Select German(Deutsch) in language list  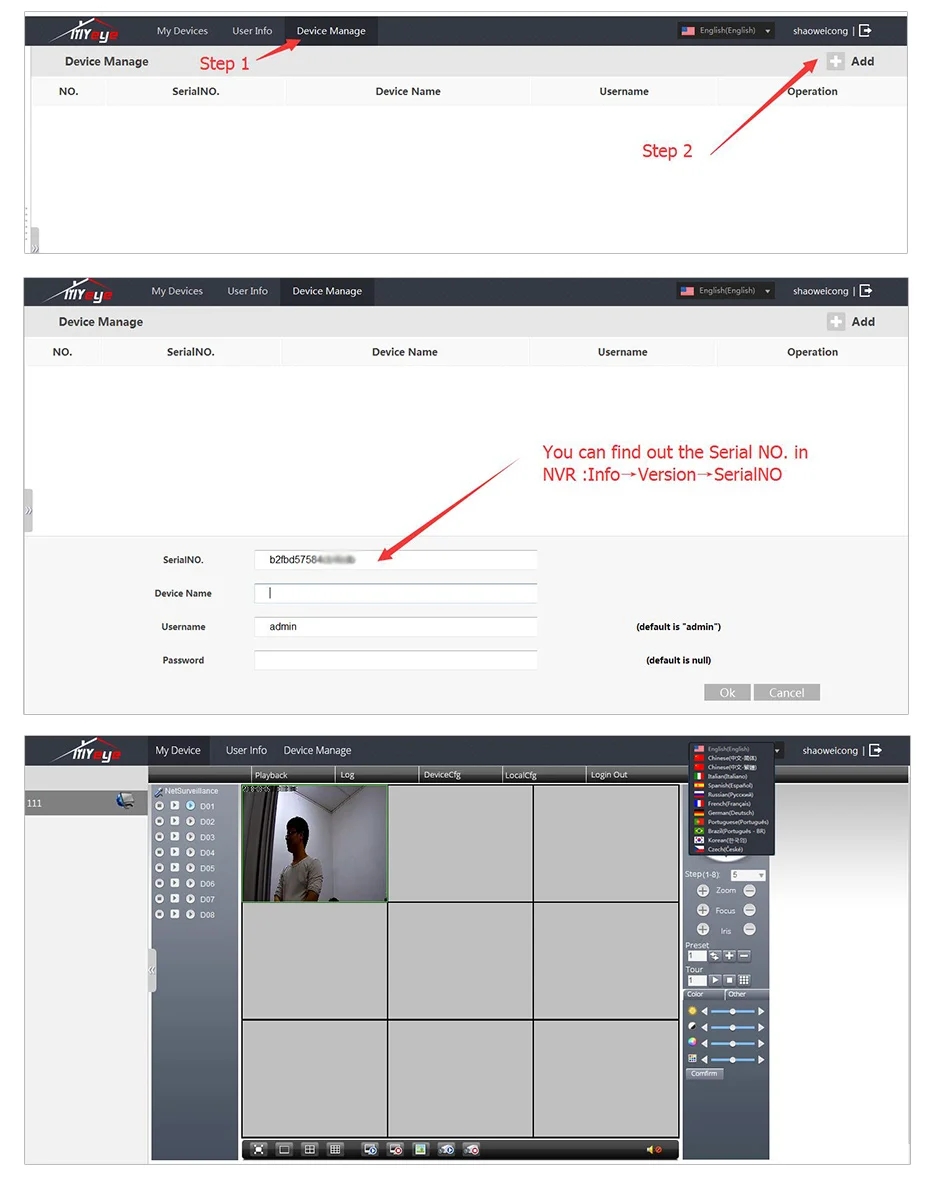pos(730,812)
